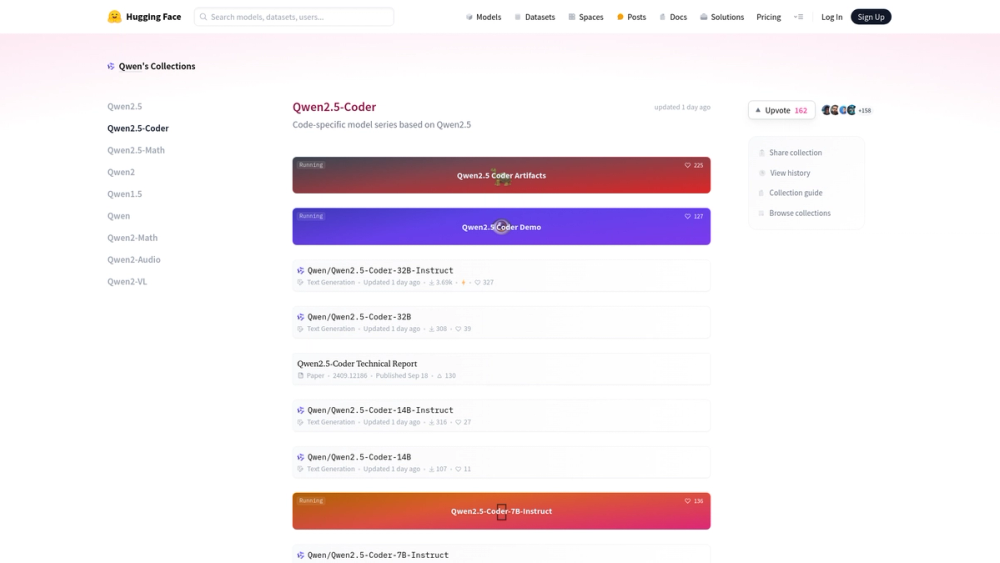Open the Posts menu
Image resolution: width=1000 pixels, height=563 pixels.
click(x=631, y=17)
